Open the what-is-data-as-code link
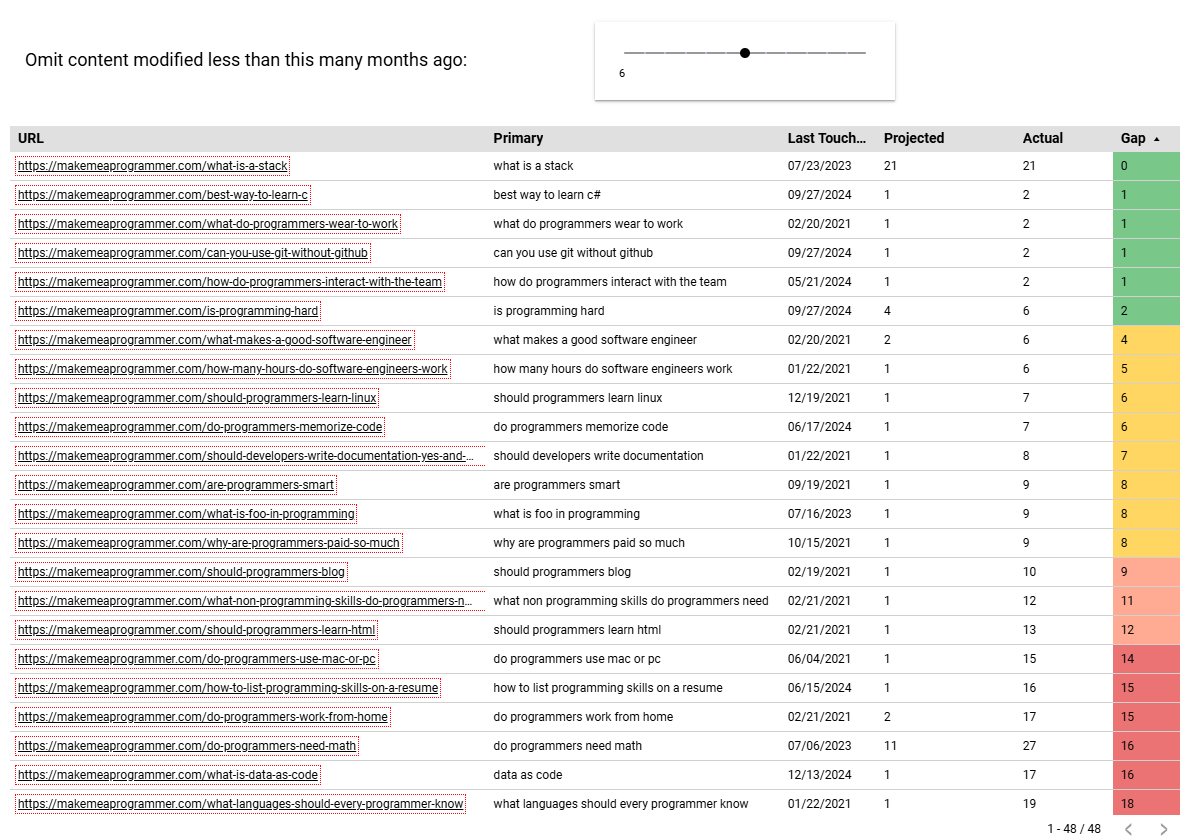The height and width of the screenshot is (840, 1188). click(x=168, y=775)
